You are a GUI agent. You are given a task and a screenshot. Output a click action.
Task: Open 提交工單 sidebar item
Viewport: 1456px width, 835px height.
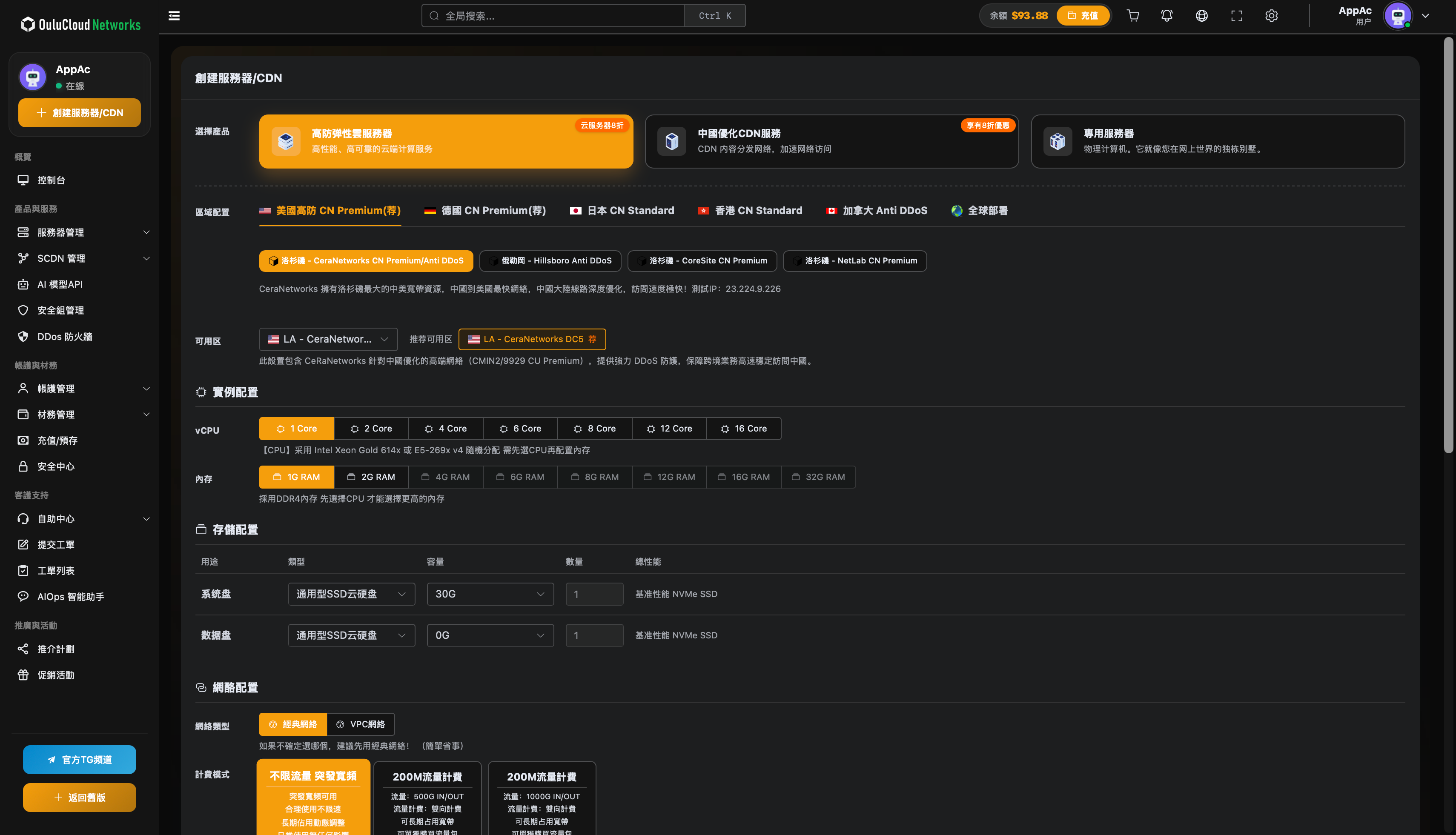pyautogui.click(x=79, y=545)
